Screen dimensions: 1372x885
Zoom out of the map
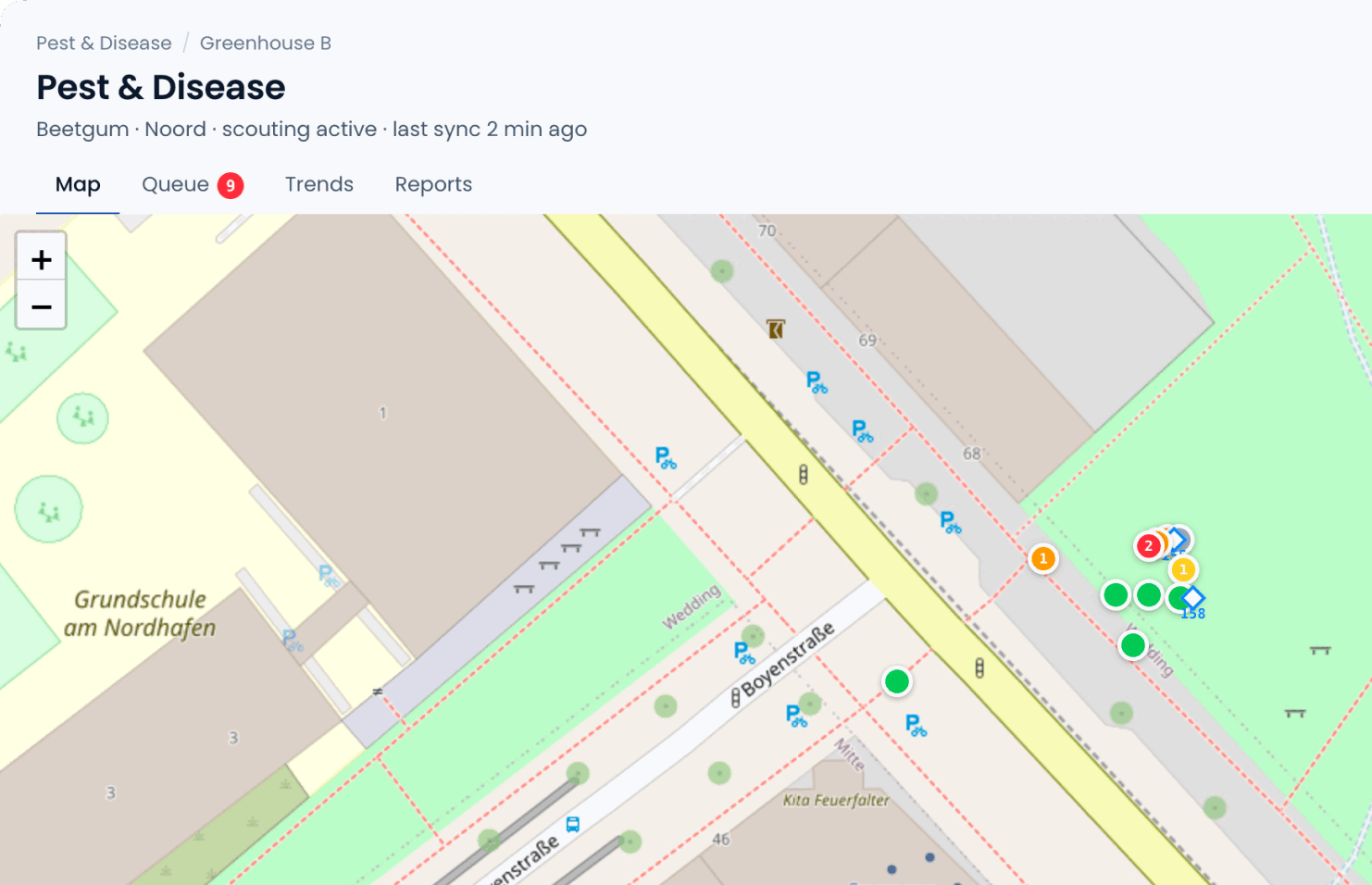(x=42, y=305)
